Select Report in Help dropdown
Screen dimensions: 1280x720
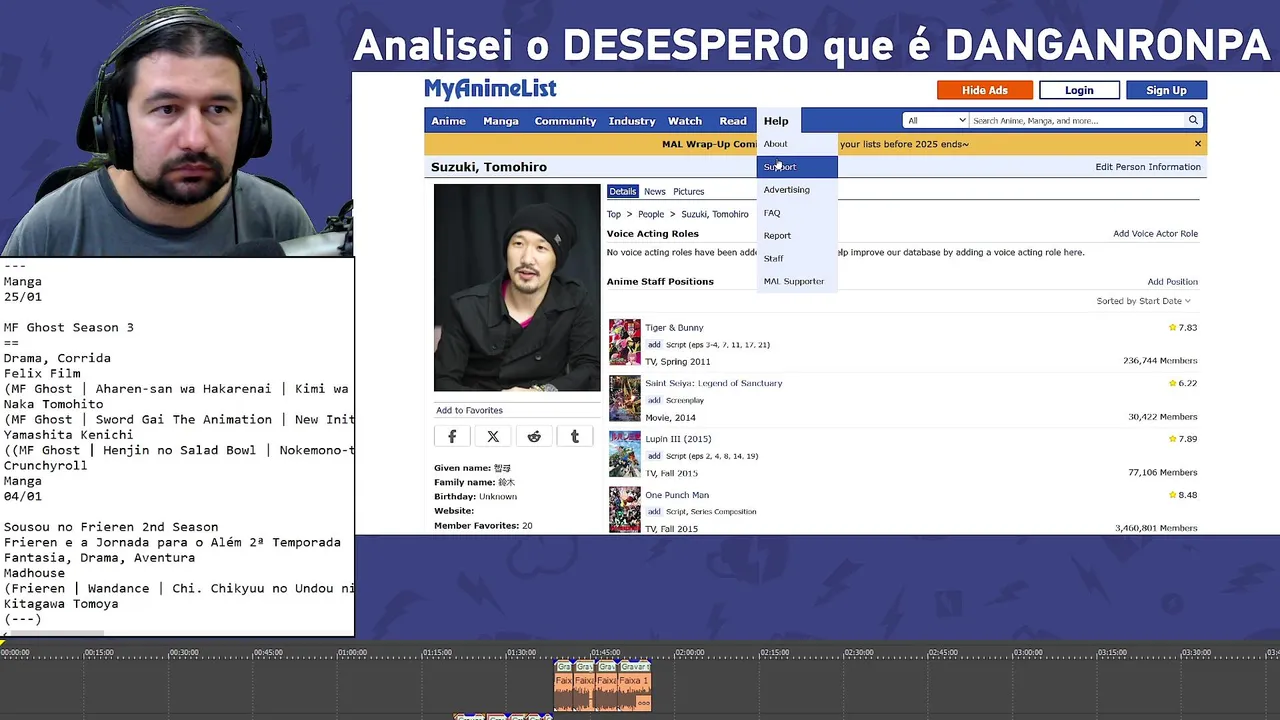tap(797, 236)
